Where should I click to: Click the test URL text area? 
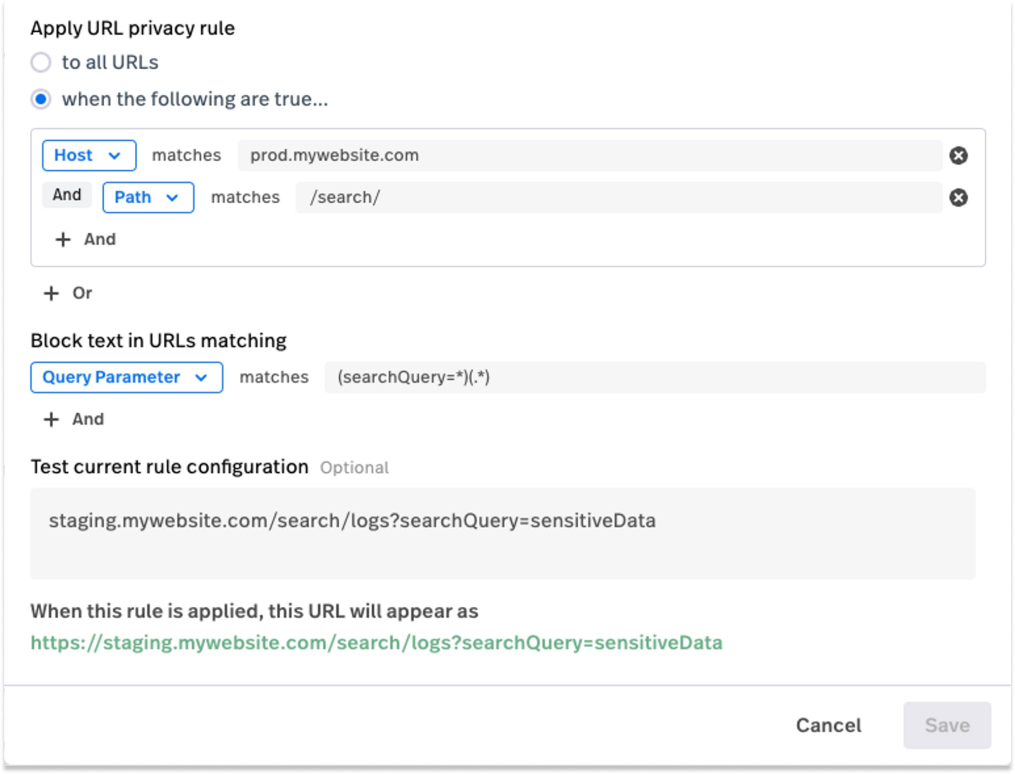pyautogui.click(x=503, y=534)
